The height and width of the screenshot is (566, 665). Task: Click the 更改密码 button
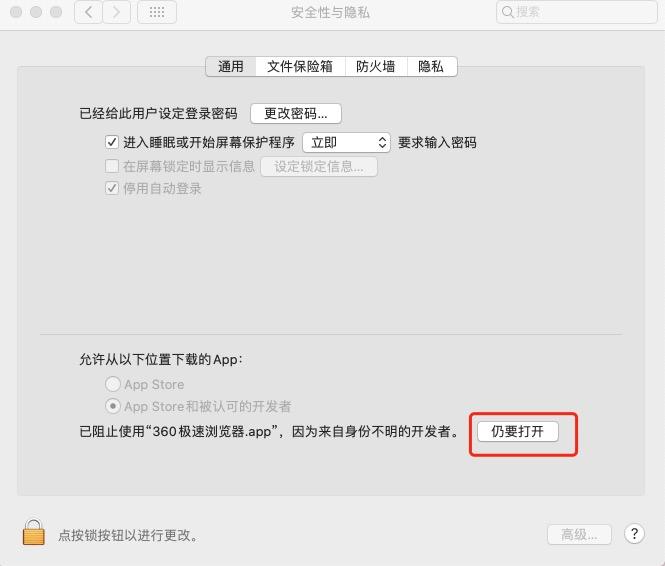tap(296, 114)
